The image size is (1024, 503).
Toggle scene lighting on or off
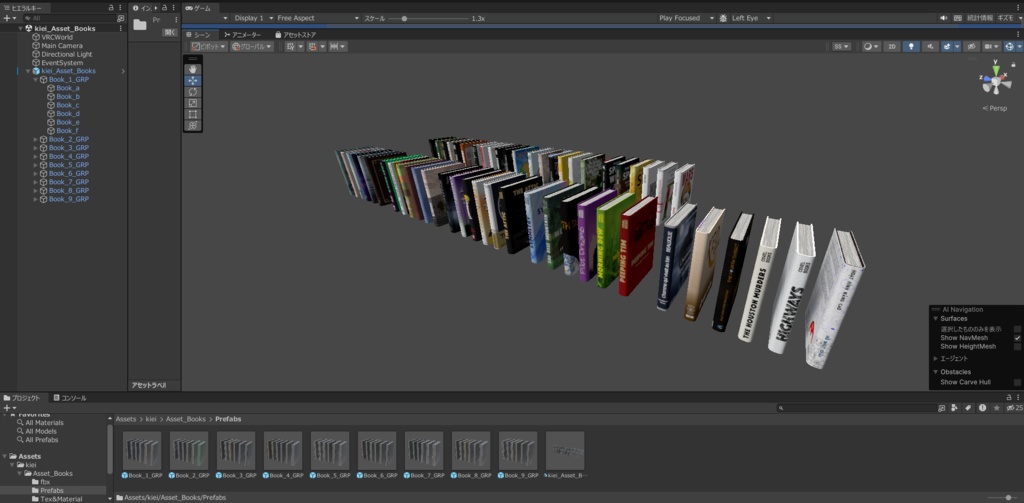click(911, 47)
